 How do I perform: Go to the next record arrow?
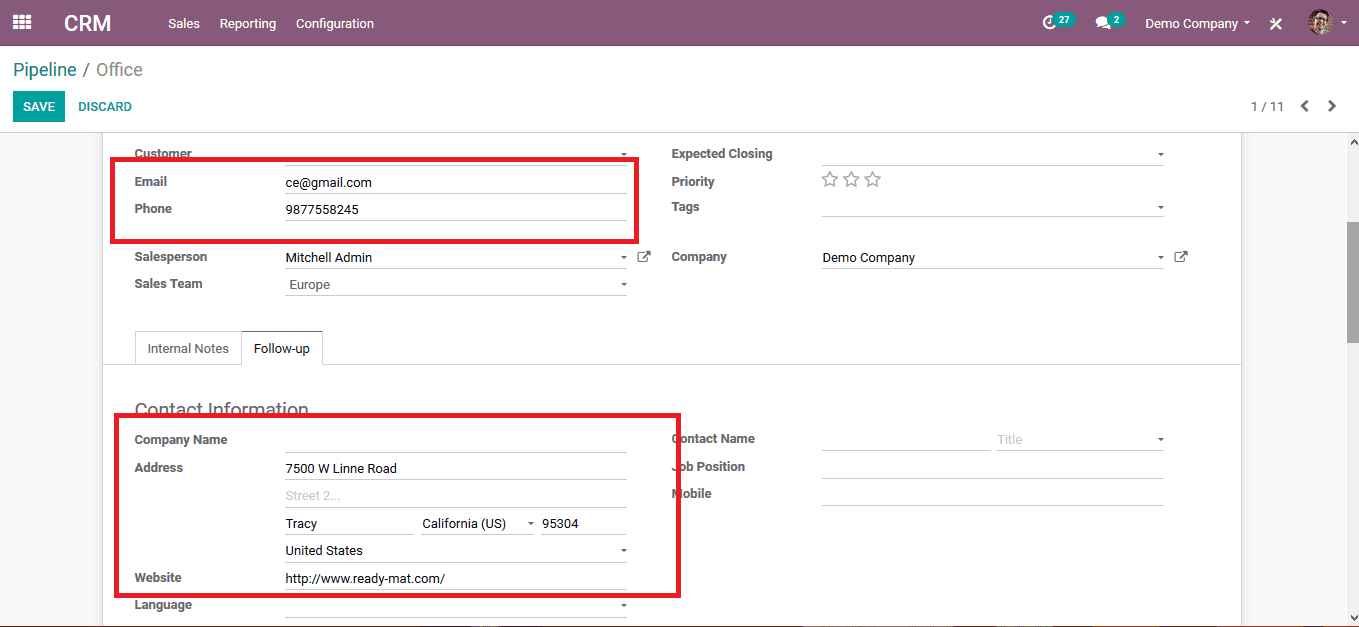coord(1332,106)
